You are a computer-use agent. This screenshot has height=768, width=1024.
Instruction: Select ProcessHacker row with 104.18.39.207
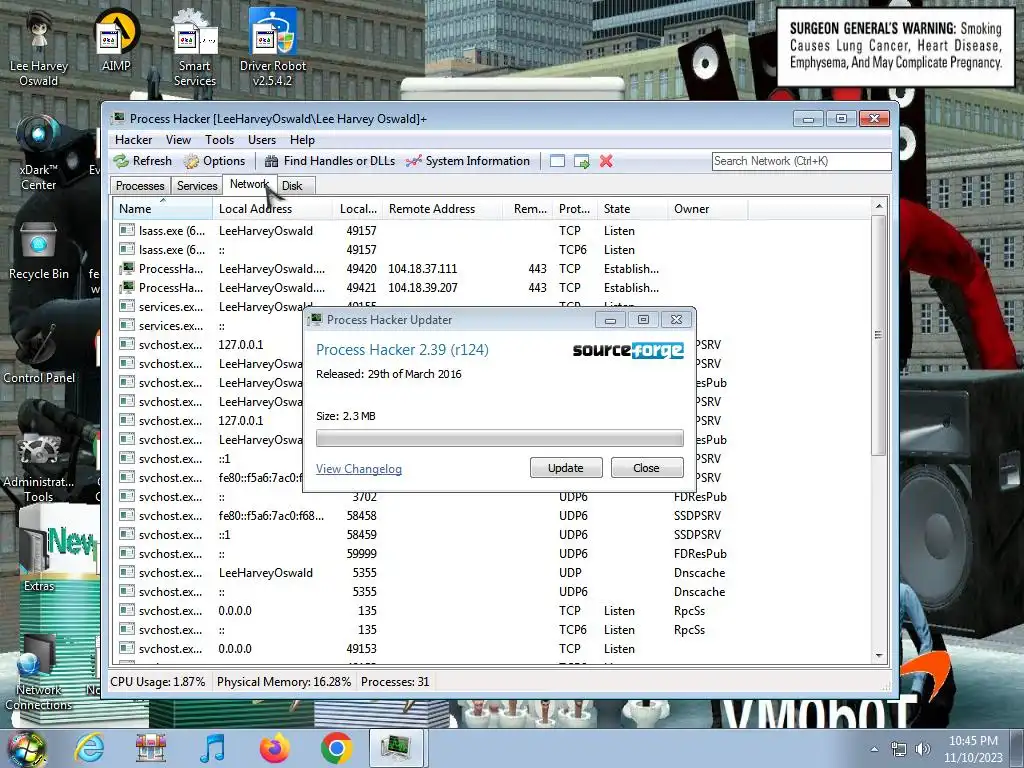492,287
